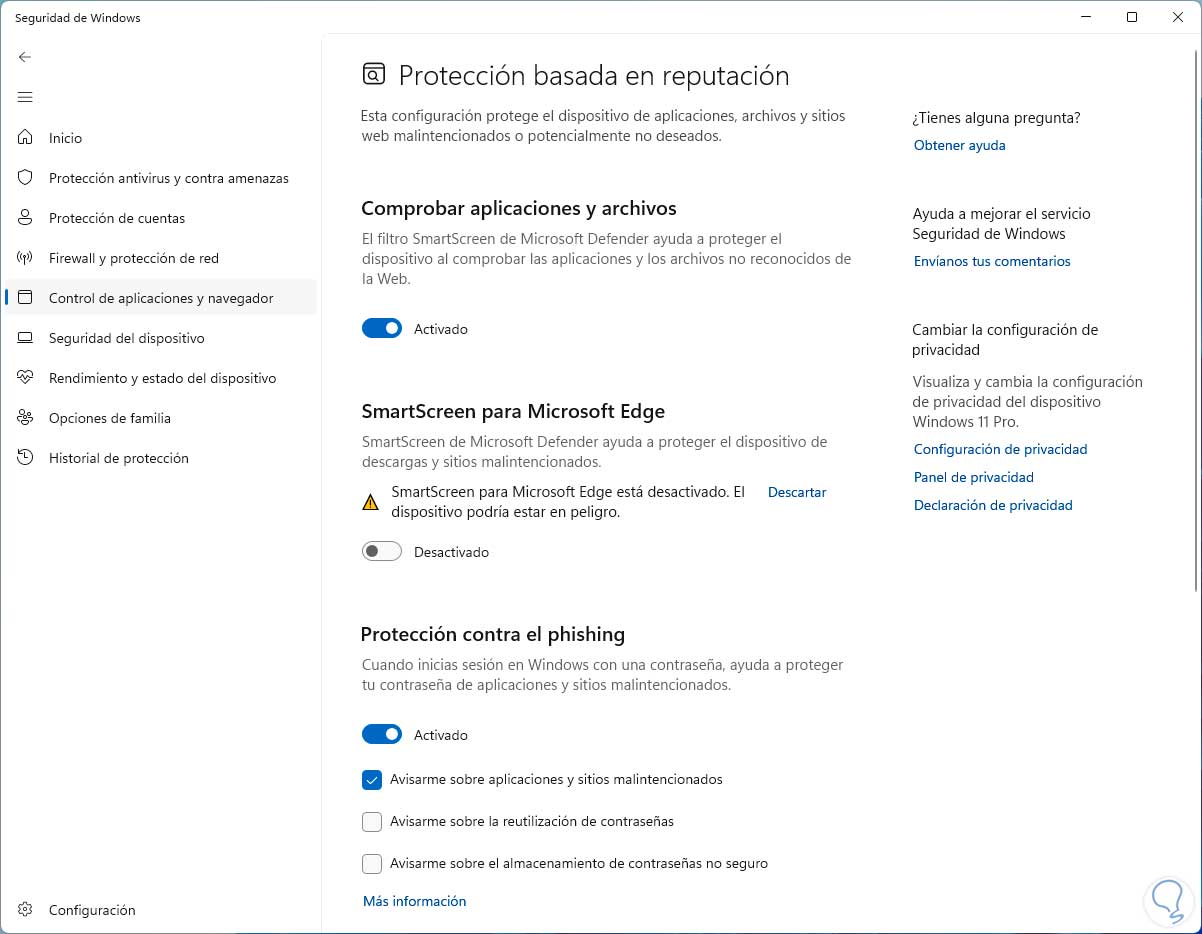
Task: Click the device performance heart icon
Action: (x=26, y=378)
